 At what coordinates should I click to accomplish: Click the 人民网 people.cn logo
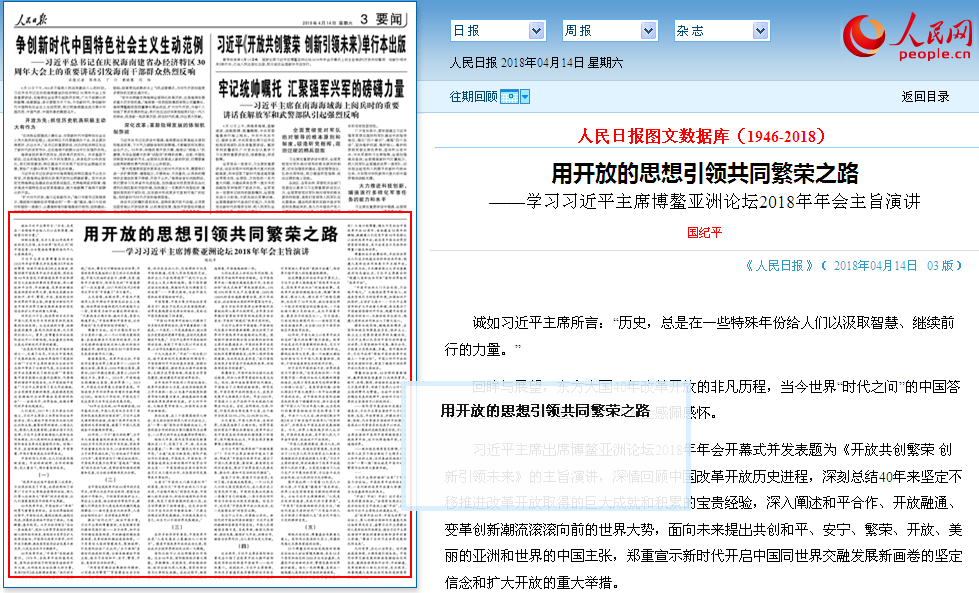[x=908, y=36]
